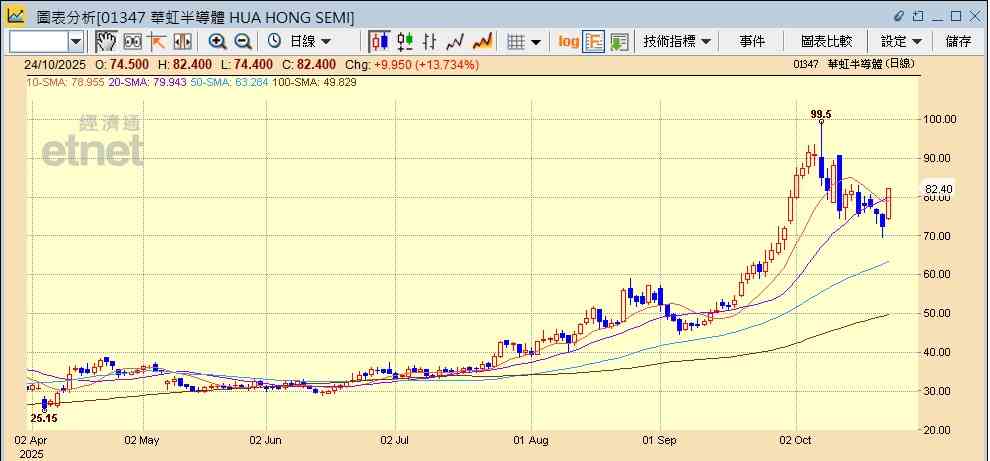Click the green arrow export icon
The width and height of the screenshot is (990, 461).
pos(619,41)
